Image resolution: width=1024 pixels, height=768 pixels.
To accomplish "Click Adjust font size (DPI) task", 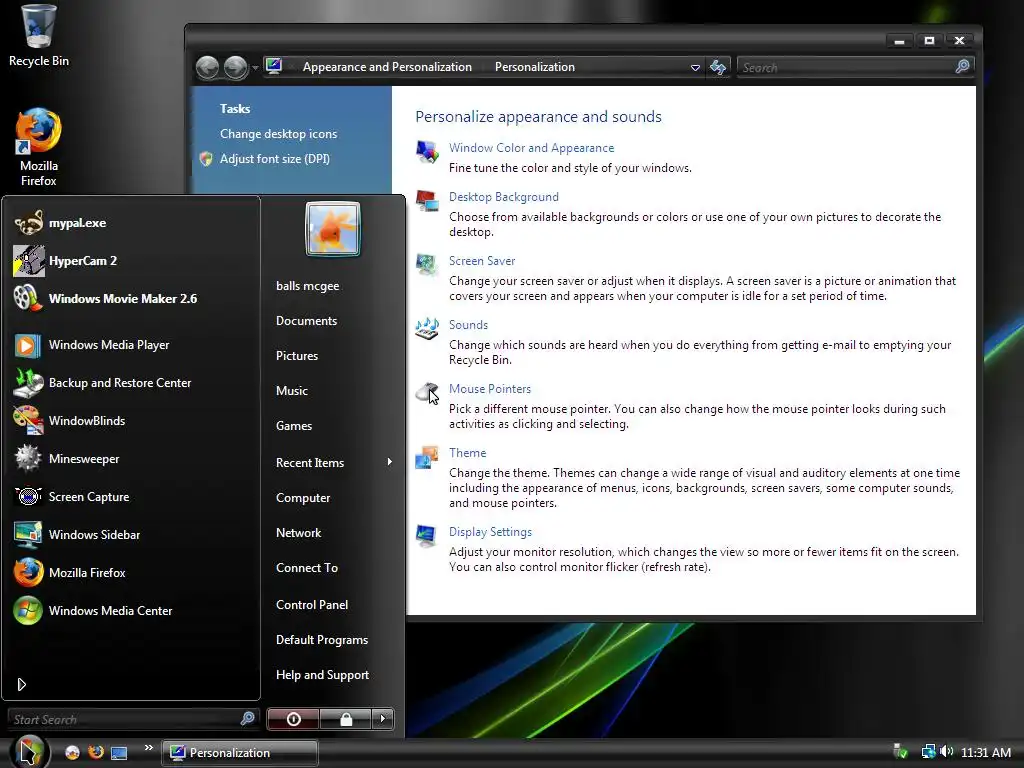I will coord(274,159).
